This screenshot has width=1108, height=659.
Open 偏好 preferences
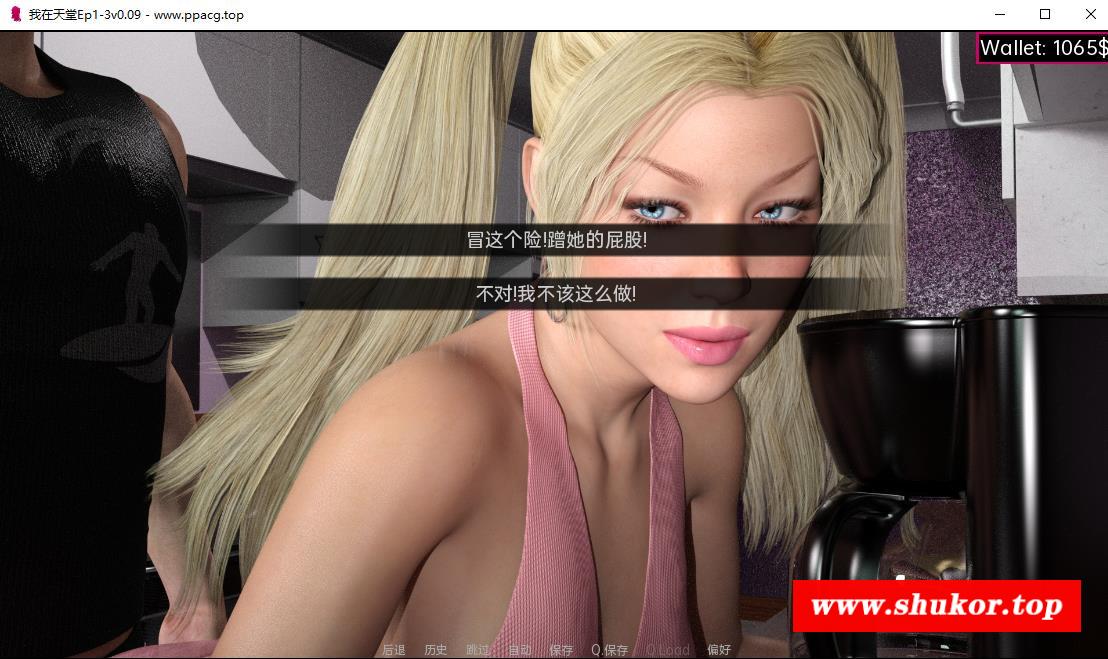(x=719, y=650)
